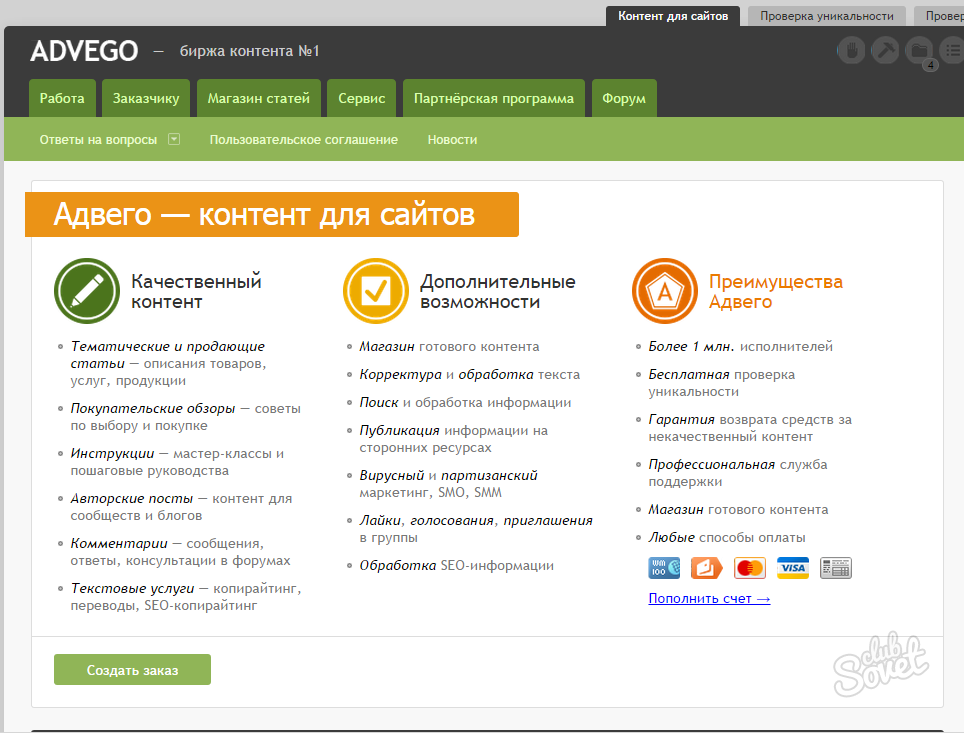Click биржа контента №1 tagline
964x733 pixels.
coord(250,51)
